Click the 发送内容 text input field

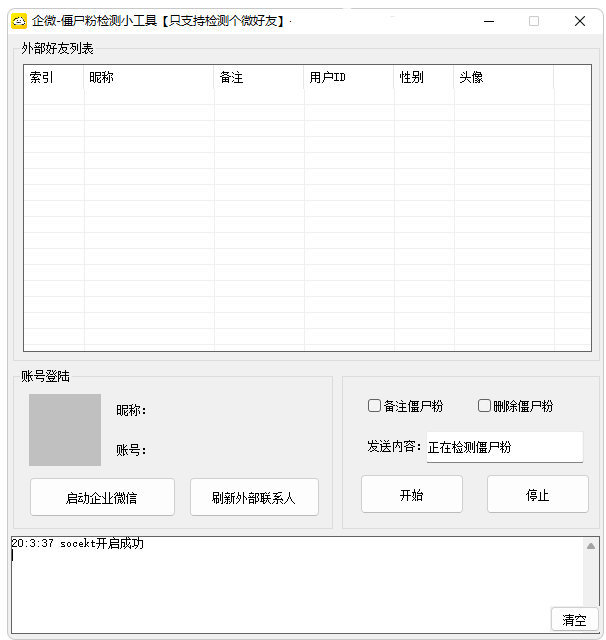click(504, 447)
